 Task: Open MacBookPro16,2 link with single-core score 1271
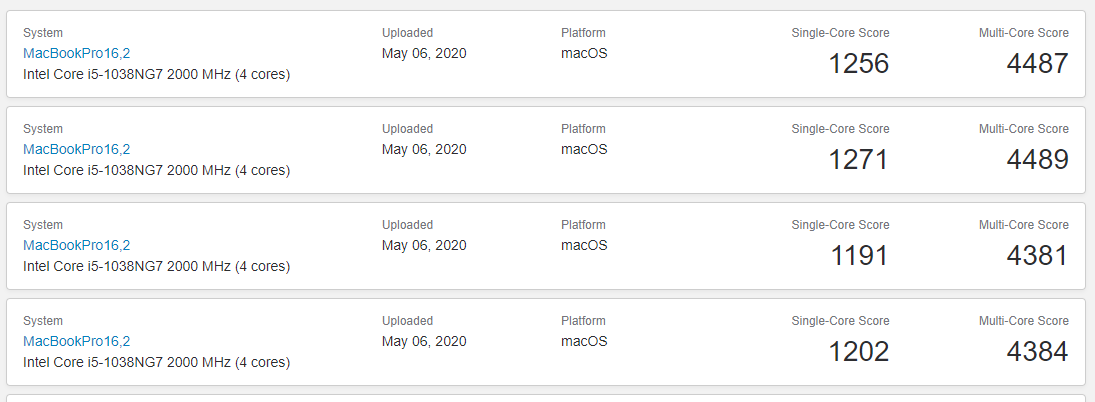[77, 149]
